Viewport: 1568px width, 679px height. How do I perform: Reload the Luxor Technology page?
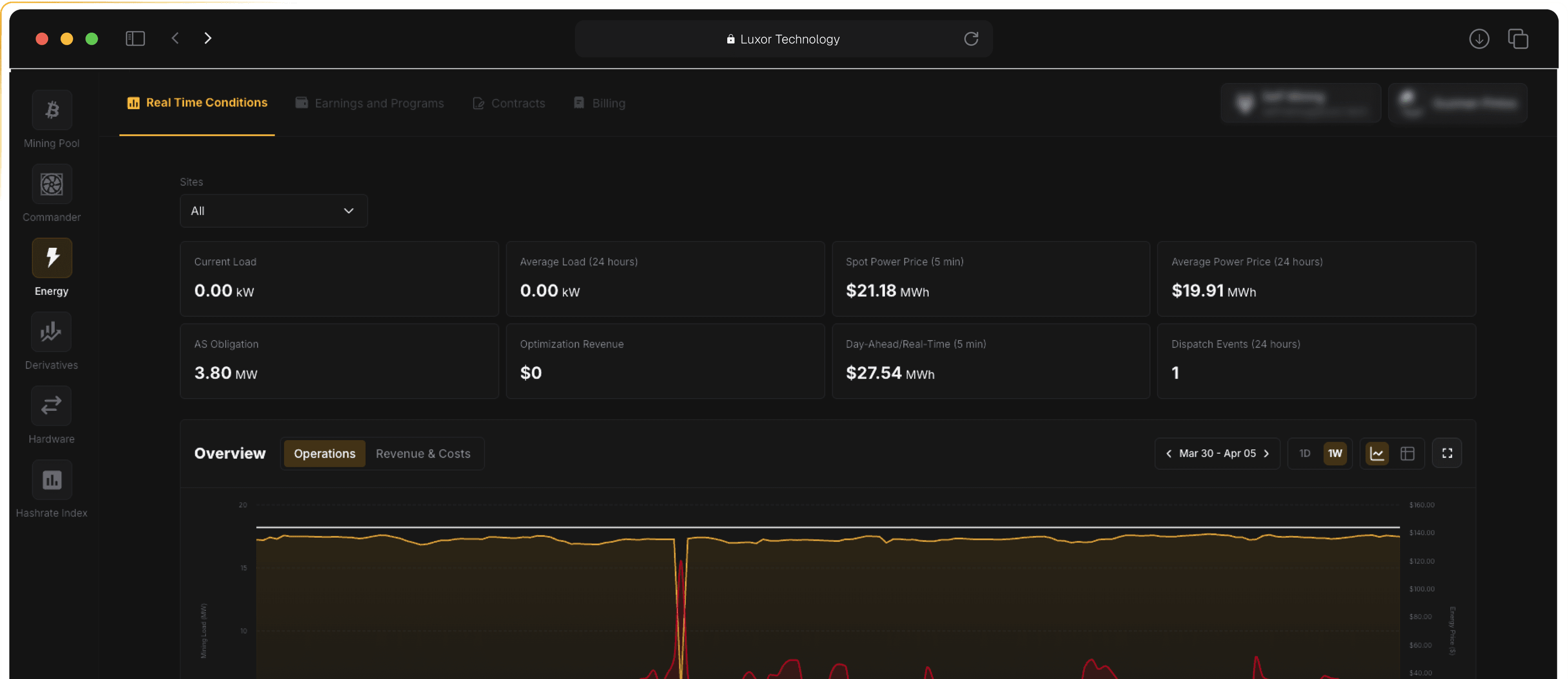pos(971,38)
